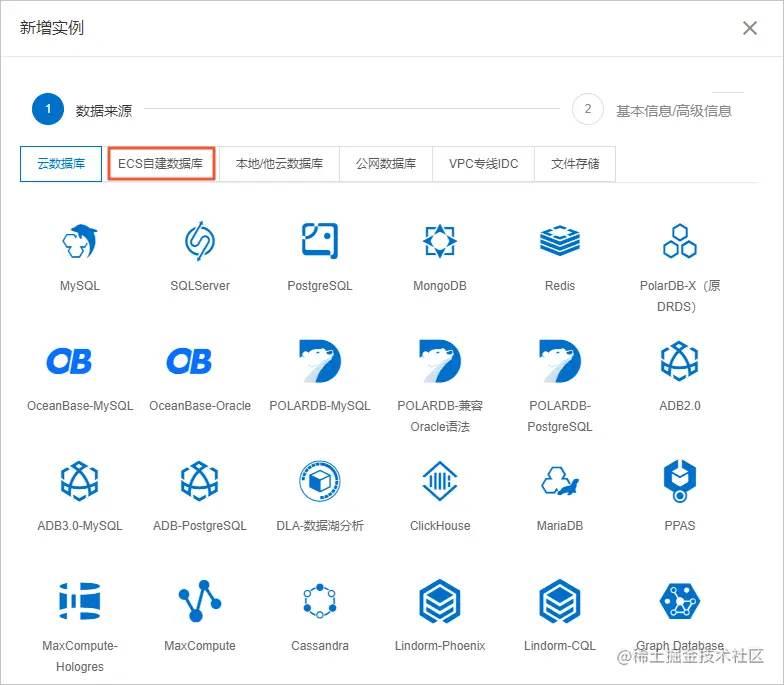Image resolution: width=784 pixels, height=685 pixels.
Task: Pick the MaxCompute-Hologres icon
Action: coord(80,601)
